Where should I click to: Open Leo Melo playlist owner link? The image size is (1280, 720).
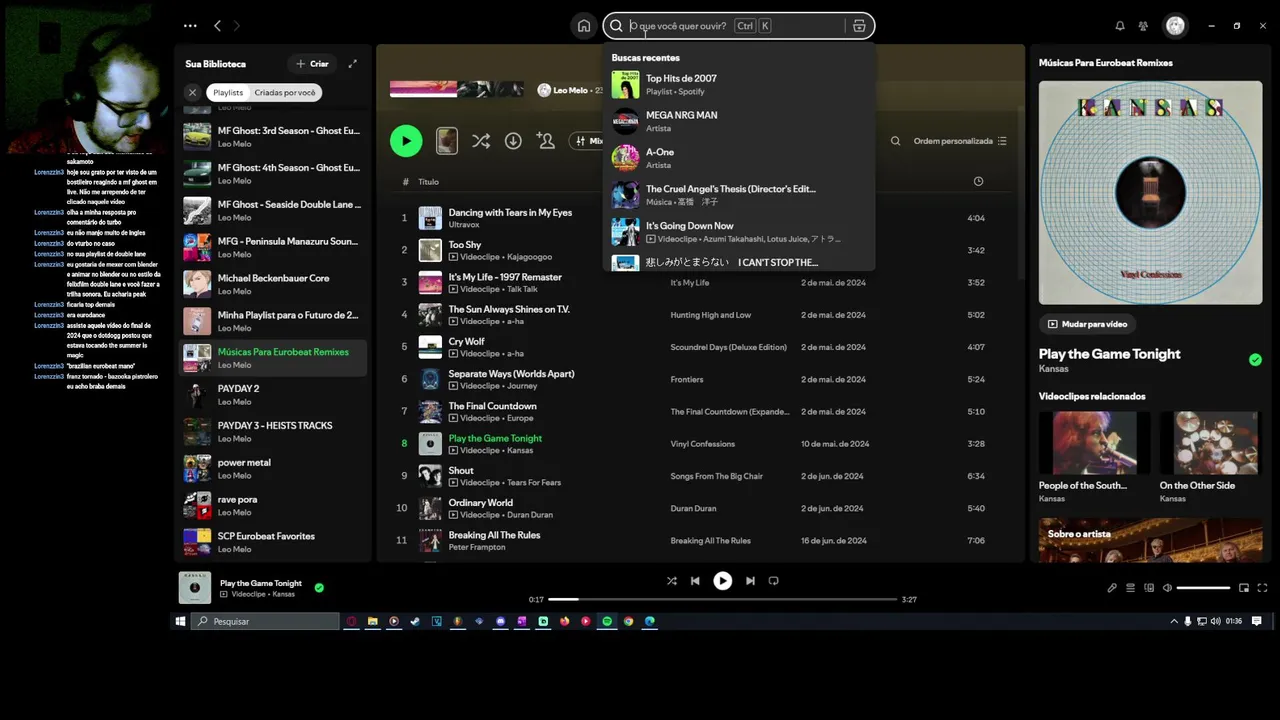tap(573, 90)
